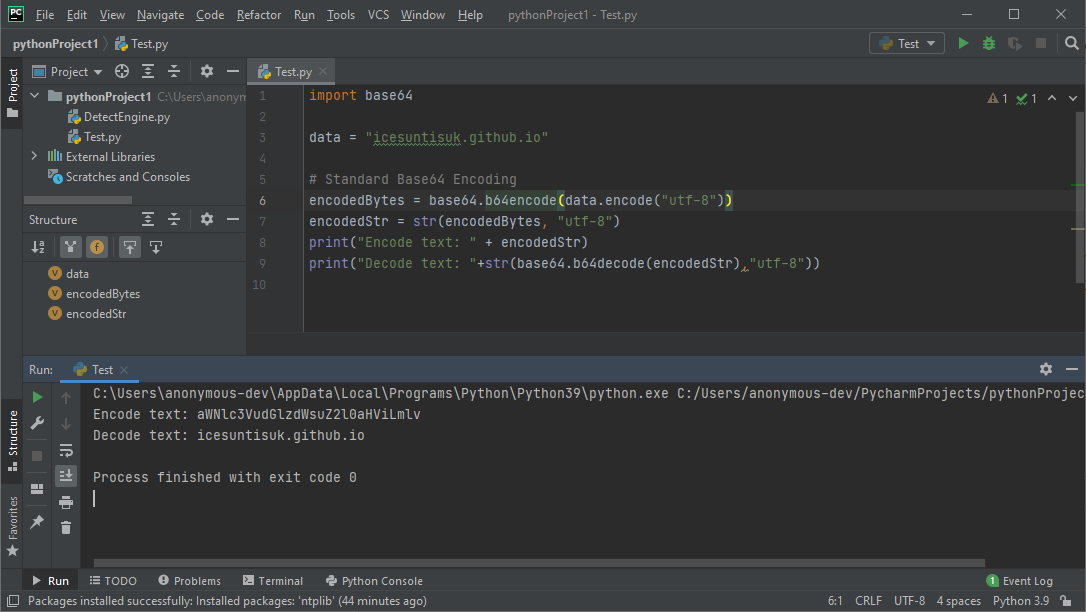
Task: Open Search Everywhere magnifier icon
Action: click(1071, 43)
